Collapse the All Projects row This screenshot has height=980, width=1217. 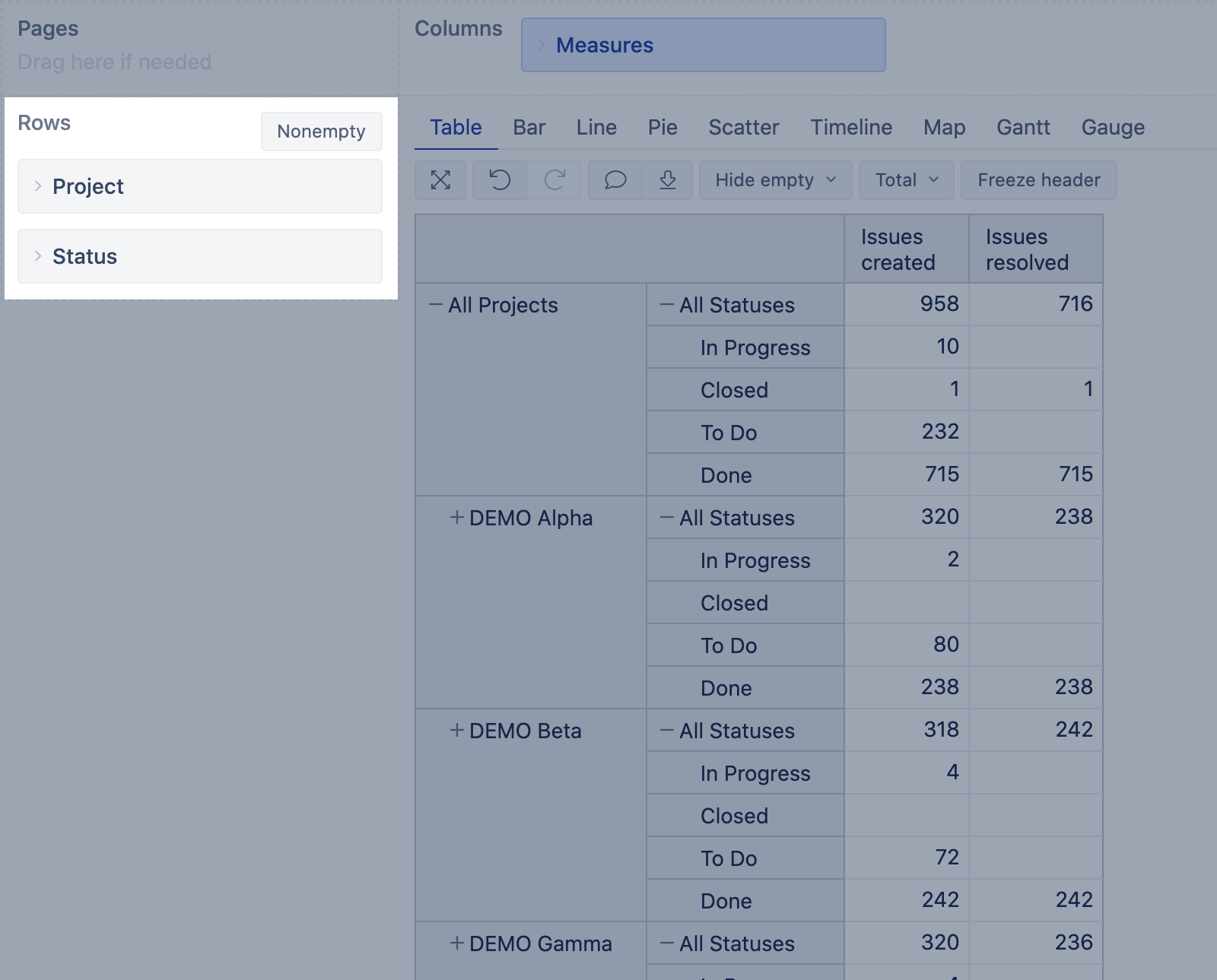[435, 304]
